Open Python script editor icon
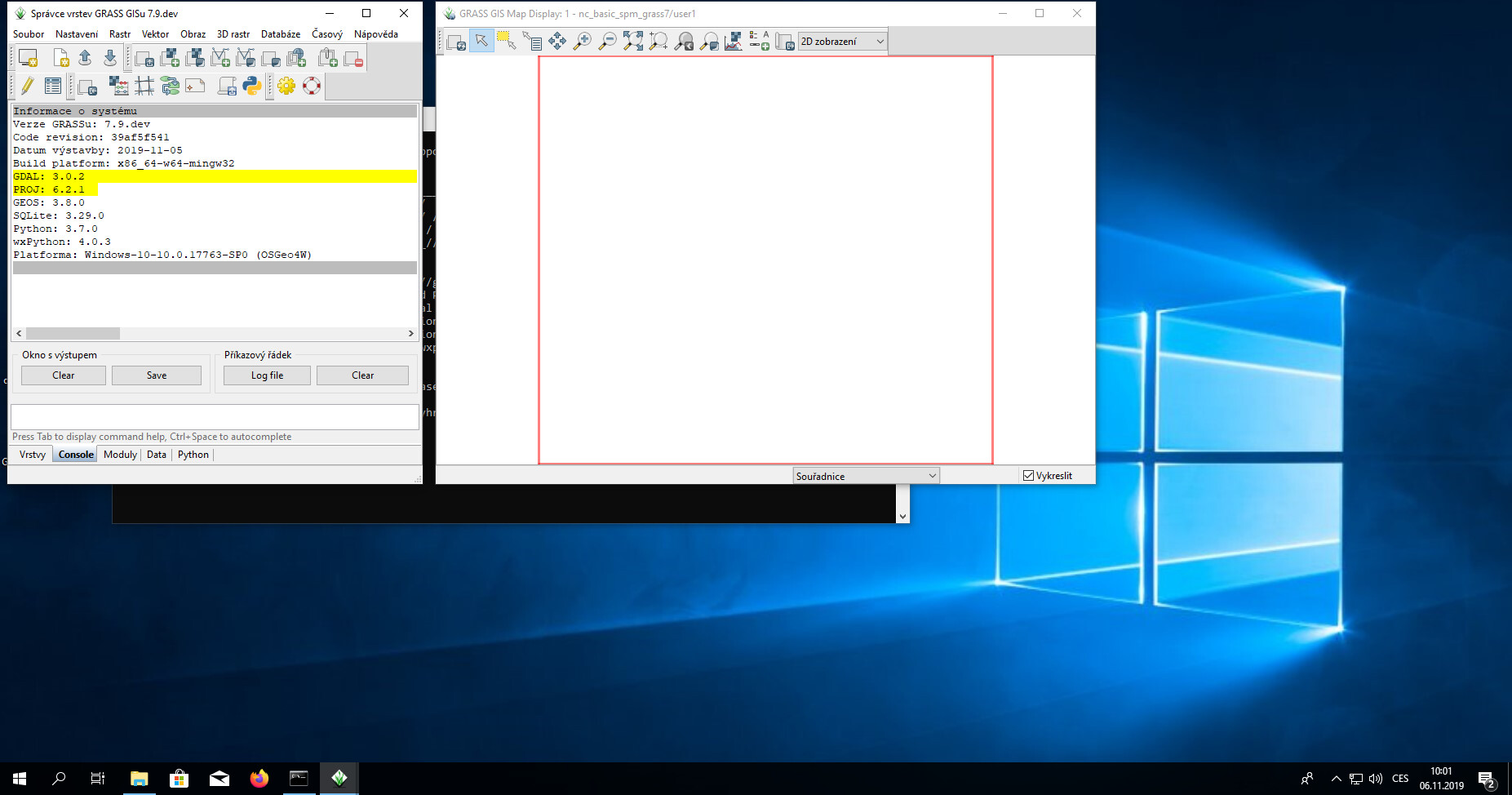The height and width of the screenshot is (795, 1512). tap(252, 86)
